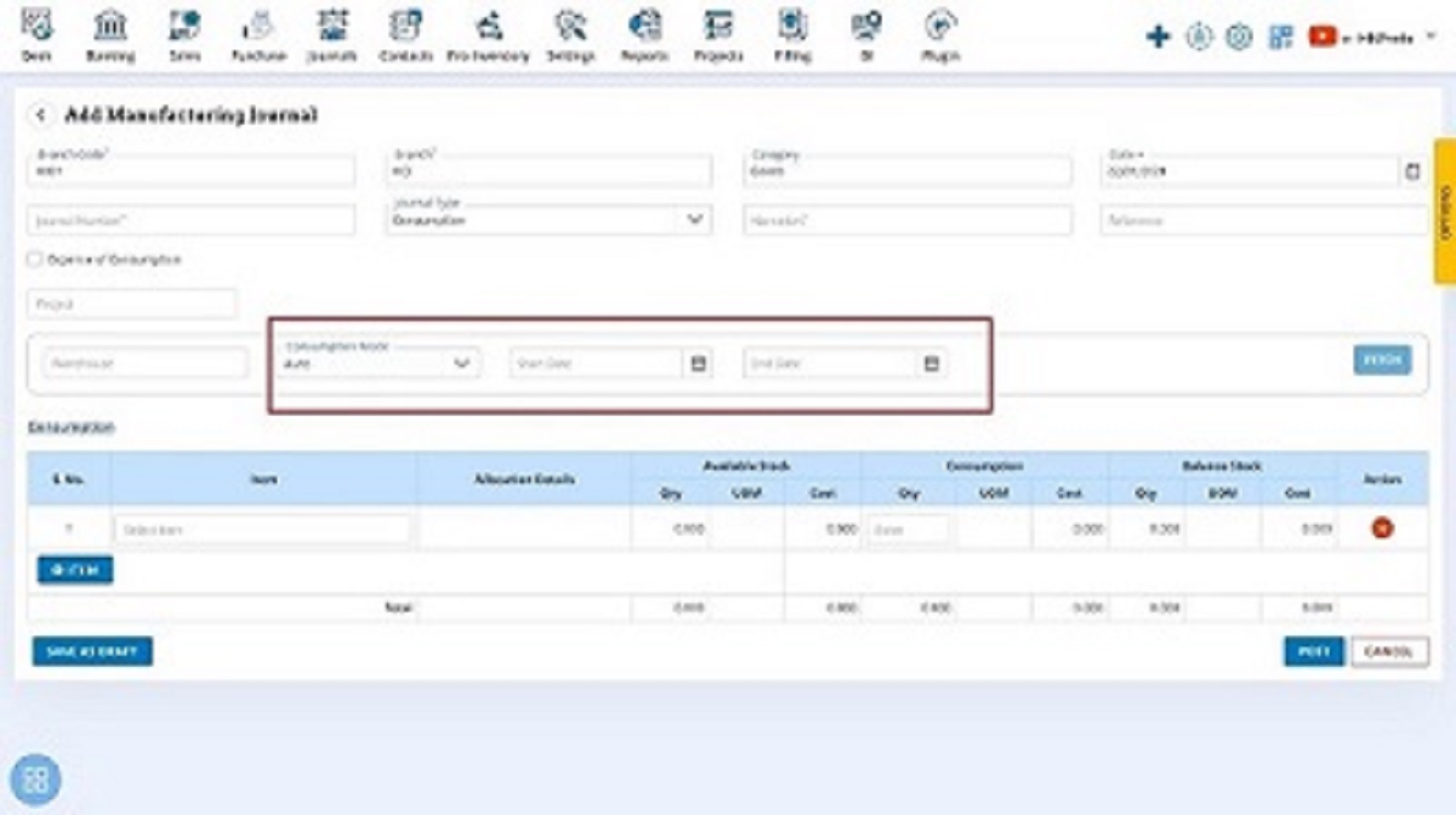The width and height of the screenshot is (1456, 815).
Task: Open the Pro Inventory module
Action: (488, 35)
